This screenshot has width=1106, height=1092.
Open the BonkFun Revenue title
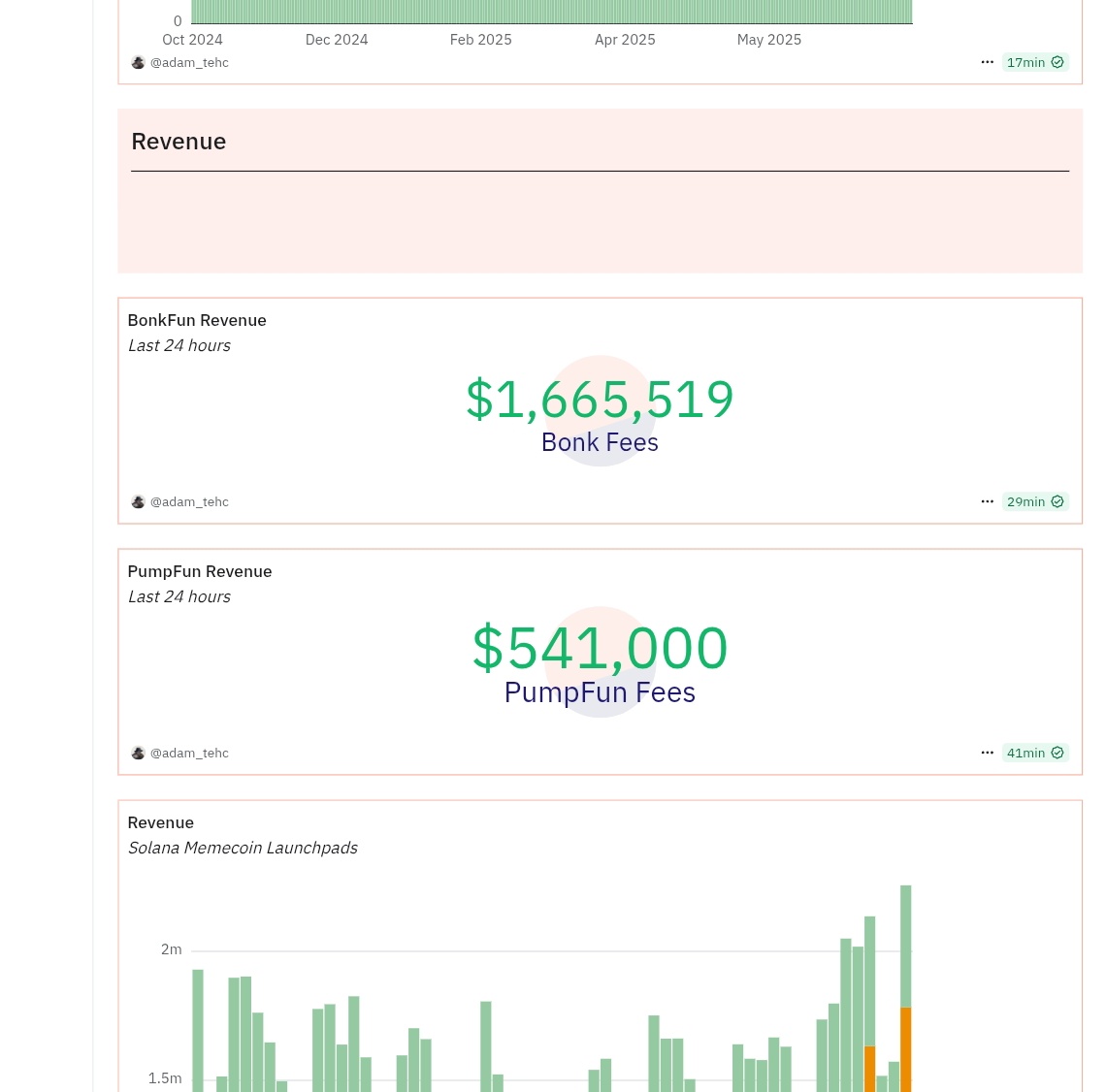197,320
